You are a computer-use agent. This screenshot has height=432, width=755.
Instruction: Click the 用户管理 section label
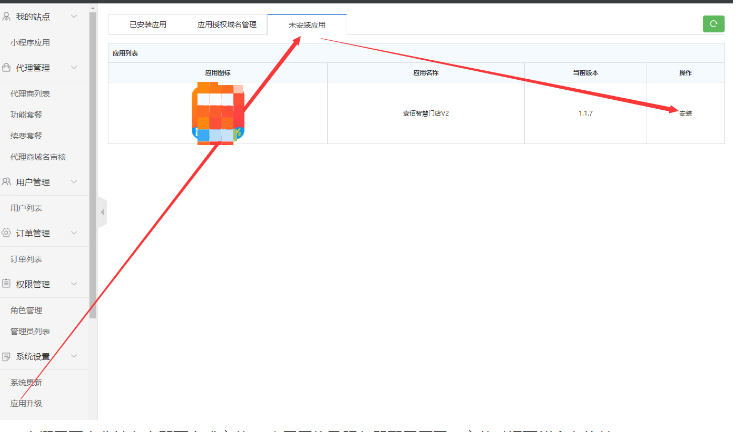pyautogui.click(x=33, y=182)
